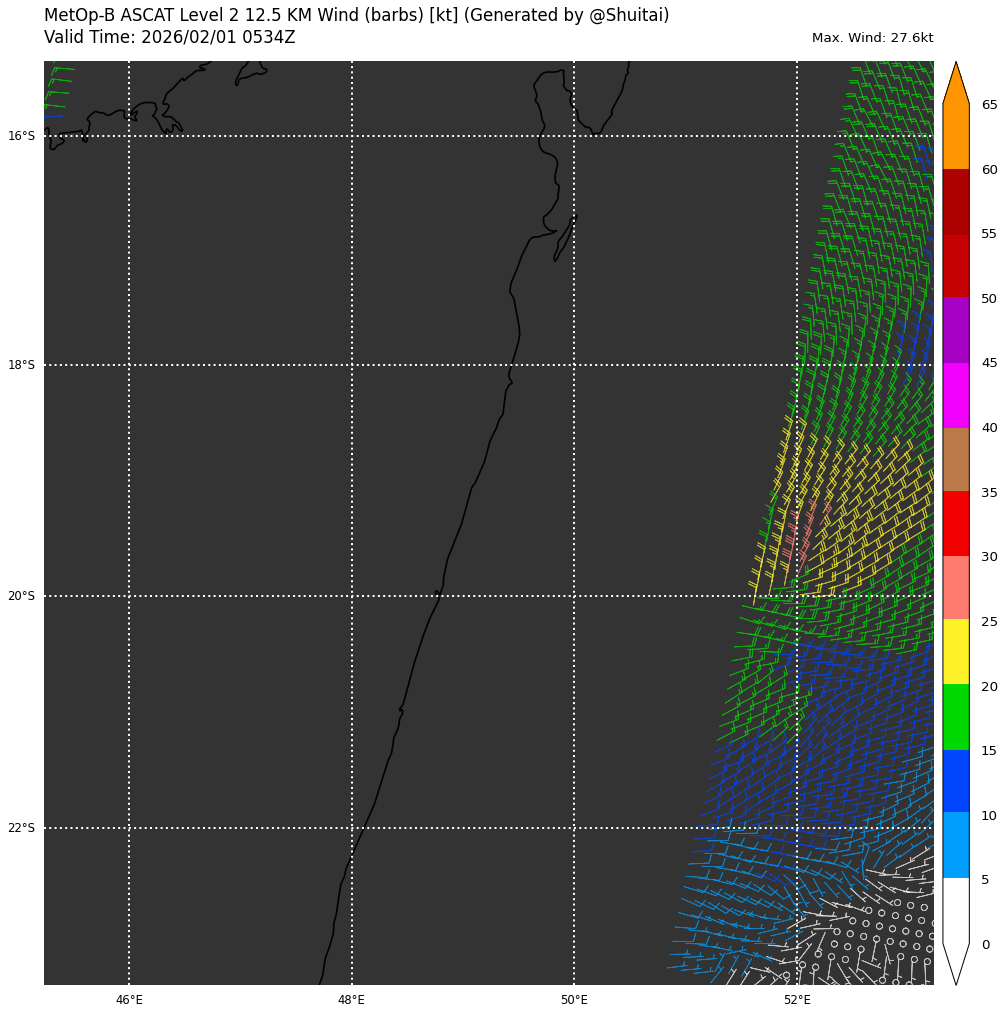Select the purple 45-50 kt colorbar band
The image size is (1005, 1014).
pyautogui.click(x=955, y=330)
